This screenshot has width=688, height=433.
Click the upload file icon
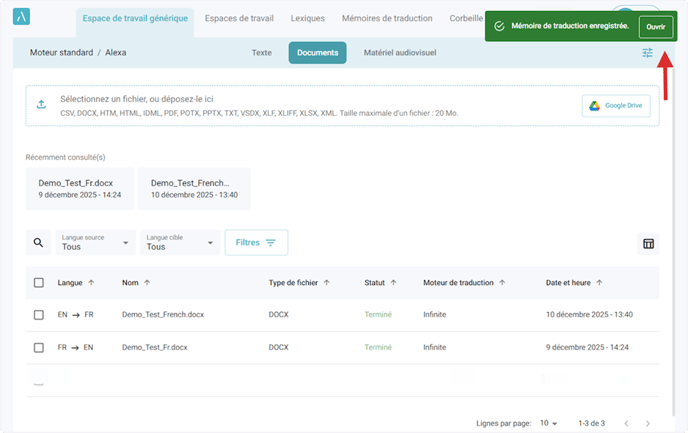coord(41,105)
